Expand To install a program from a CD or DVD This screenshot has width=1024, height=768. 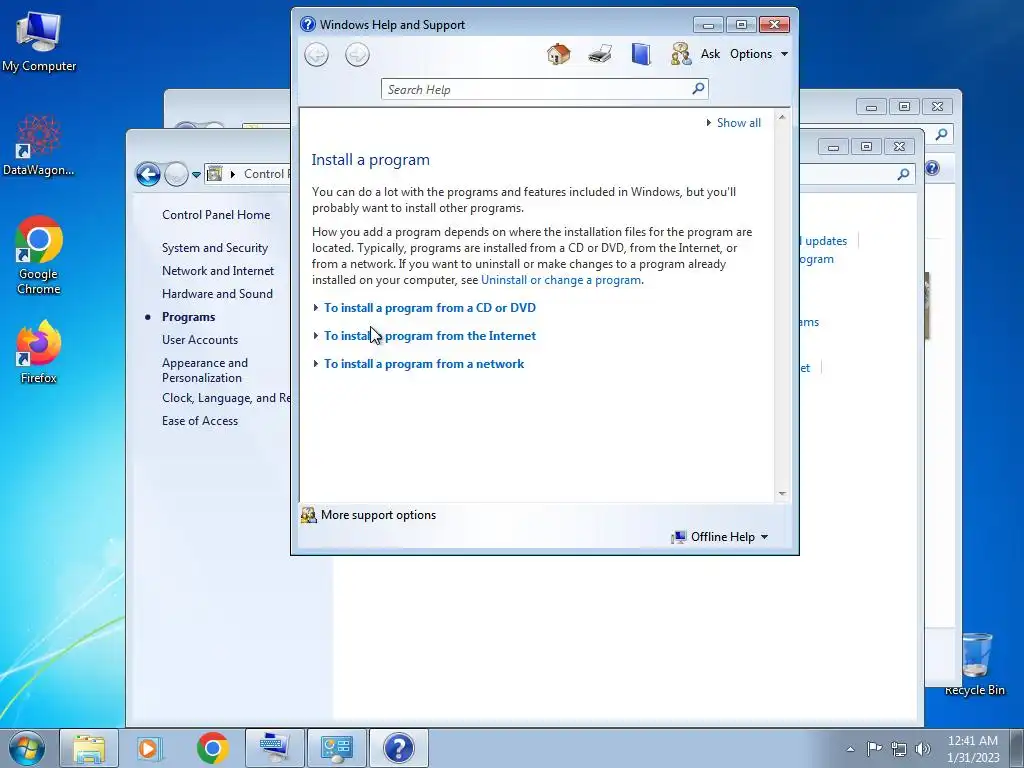coord(430,308)
